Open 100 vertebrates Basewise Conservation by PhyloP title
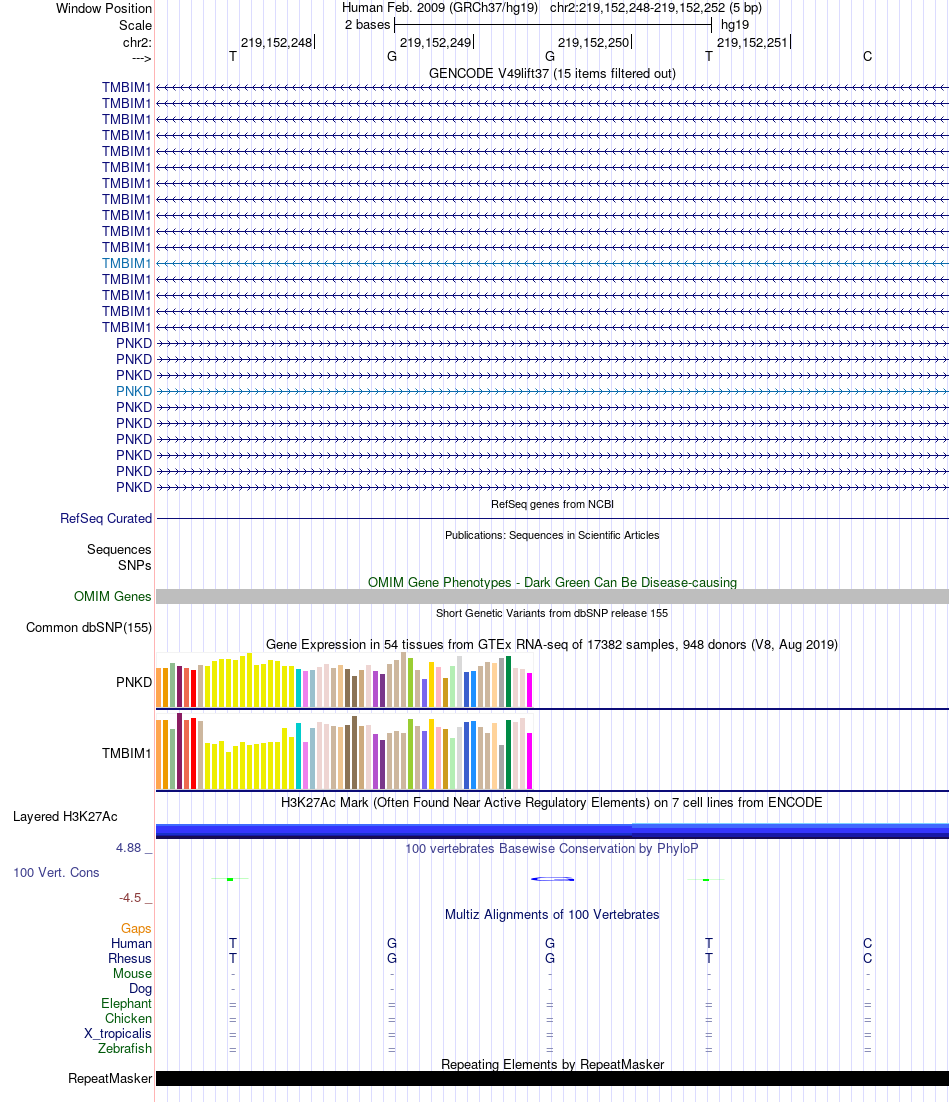Image resolution: width=950 pixels, height=1102 pixels. (x=552, y=849)
